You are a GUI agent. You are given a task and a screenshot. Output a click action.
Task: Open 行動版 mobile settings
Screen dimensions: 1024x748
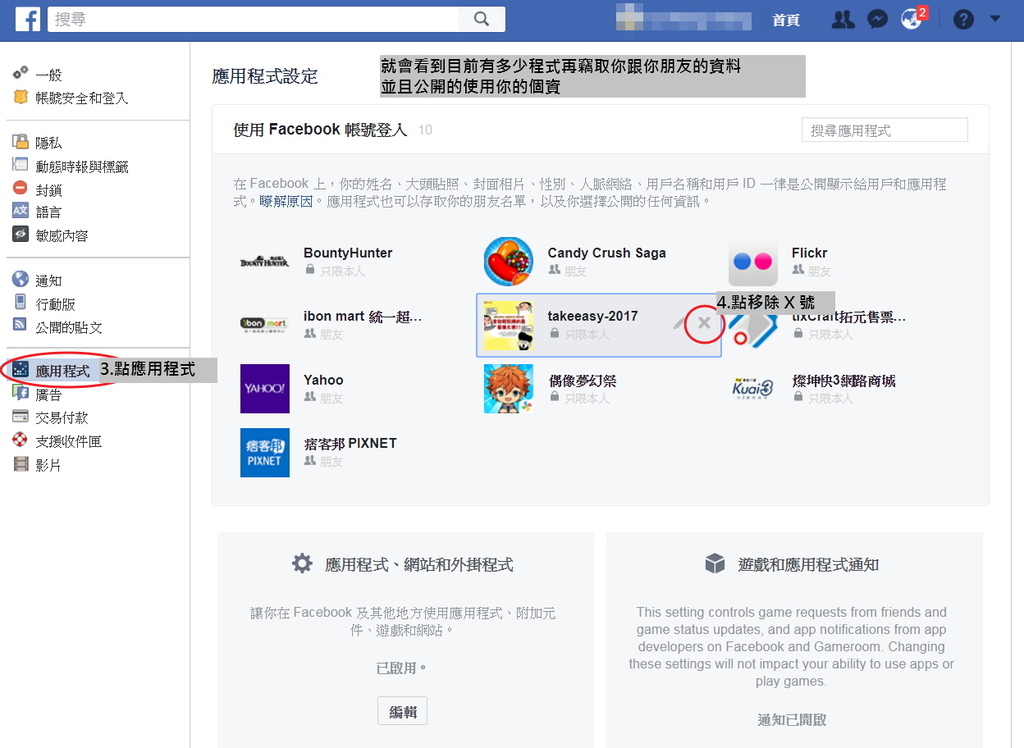pos(55,304)
